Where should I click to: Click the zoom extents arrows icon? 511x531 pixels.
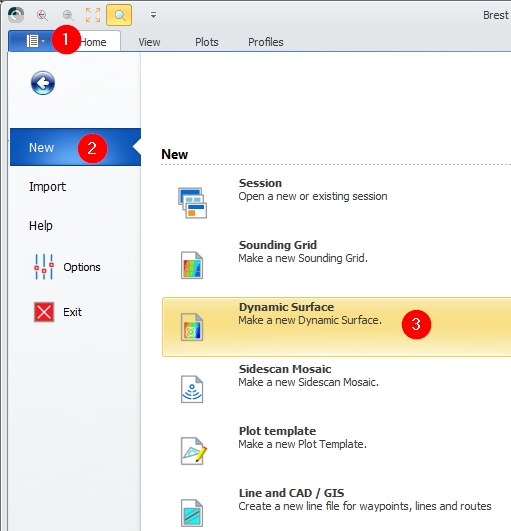(93, 15)
